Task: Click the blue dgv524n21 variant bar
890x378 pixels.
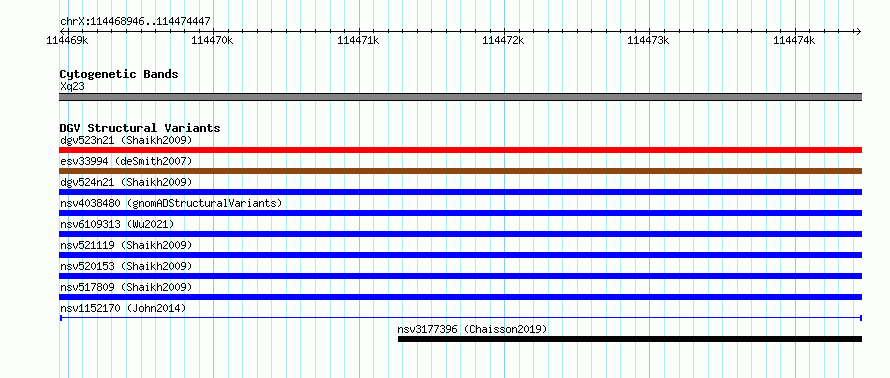Action: pos(460,192)
